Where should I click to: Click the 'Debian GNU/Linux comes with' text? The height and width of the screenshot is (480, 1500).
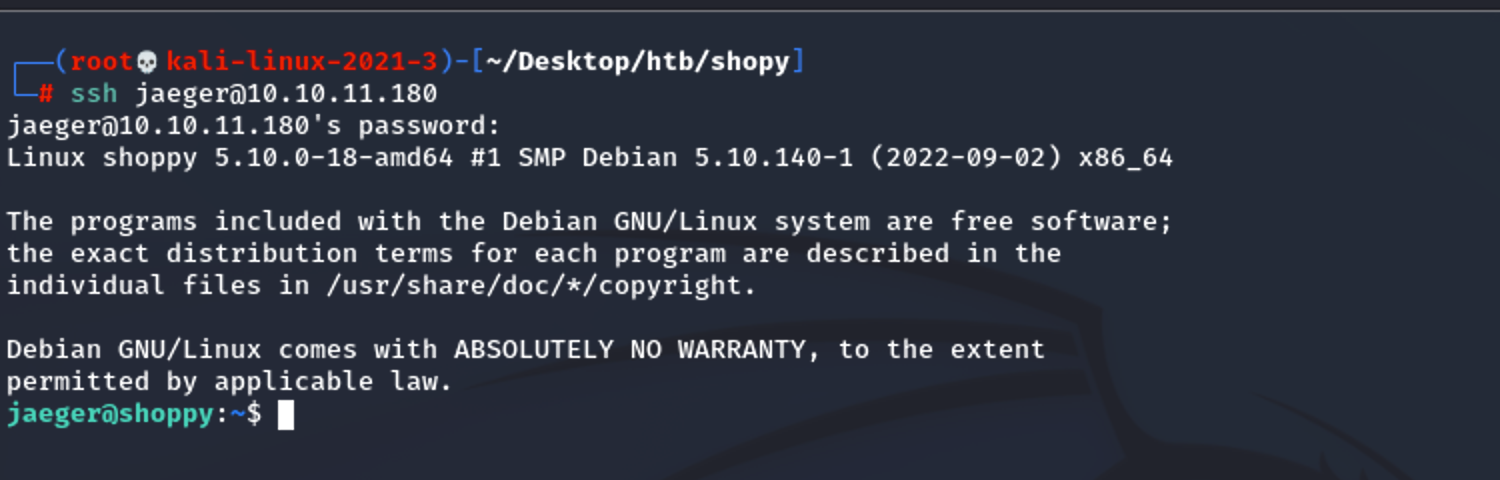pos(222,350)
